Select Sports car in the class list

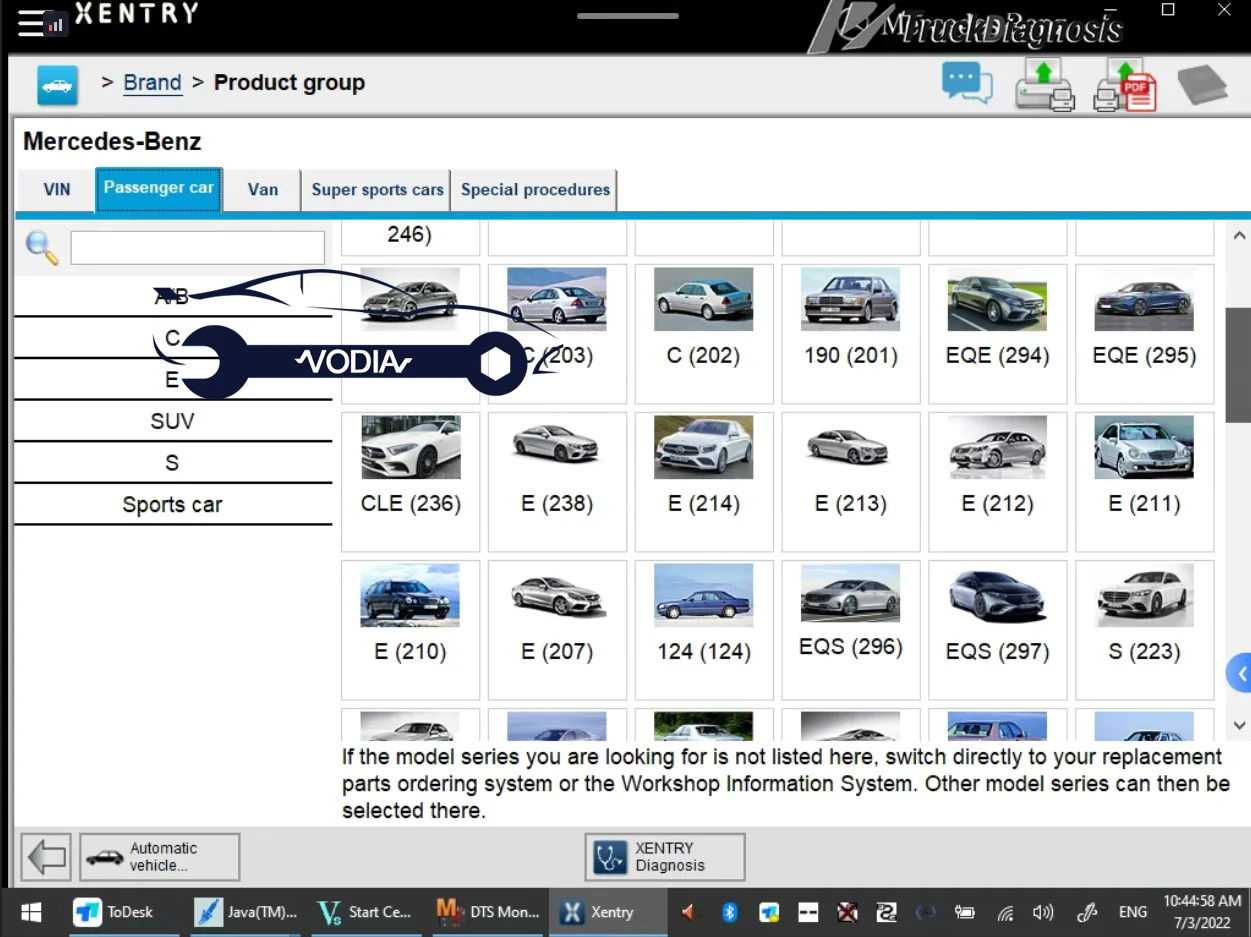[x=172, y=505]
